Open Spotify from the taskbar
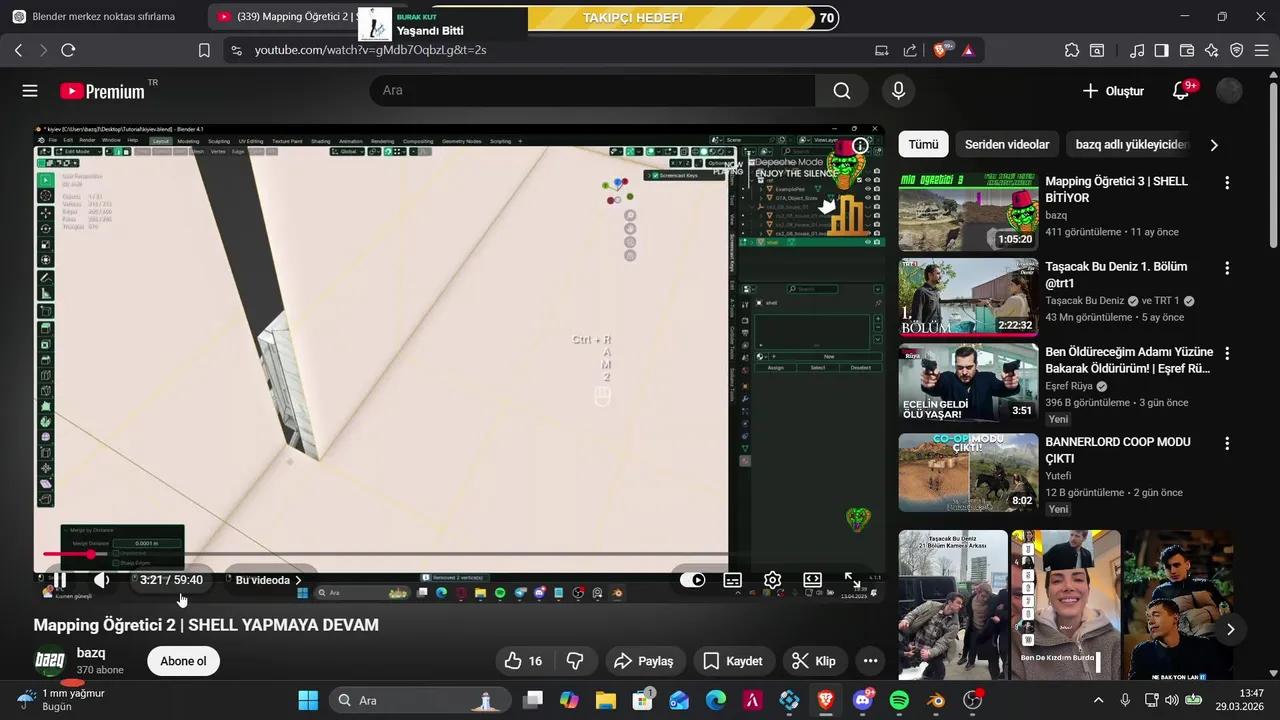This screenshot has height=720, width=1280. tap(899, 700)
